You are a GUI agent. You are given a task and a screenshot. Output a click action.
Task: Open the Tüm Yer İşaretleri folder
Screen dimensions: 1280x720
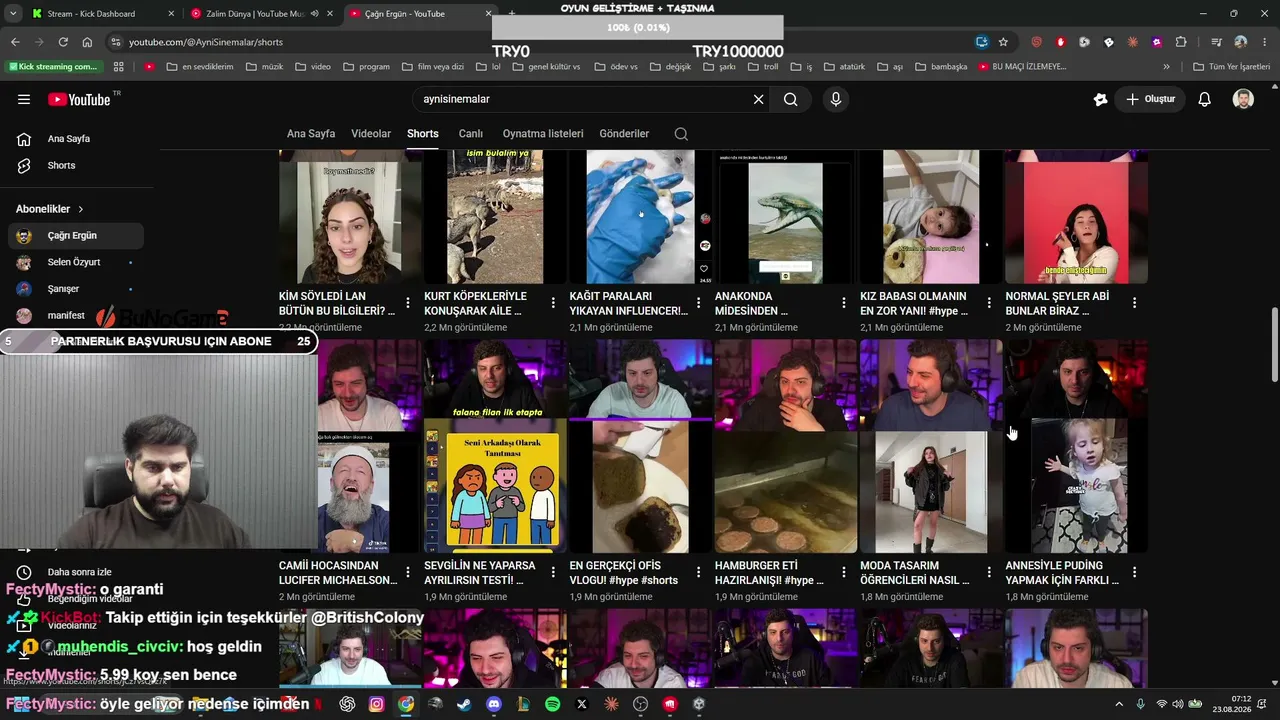point(1231,67)
